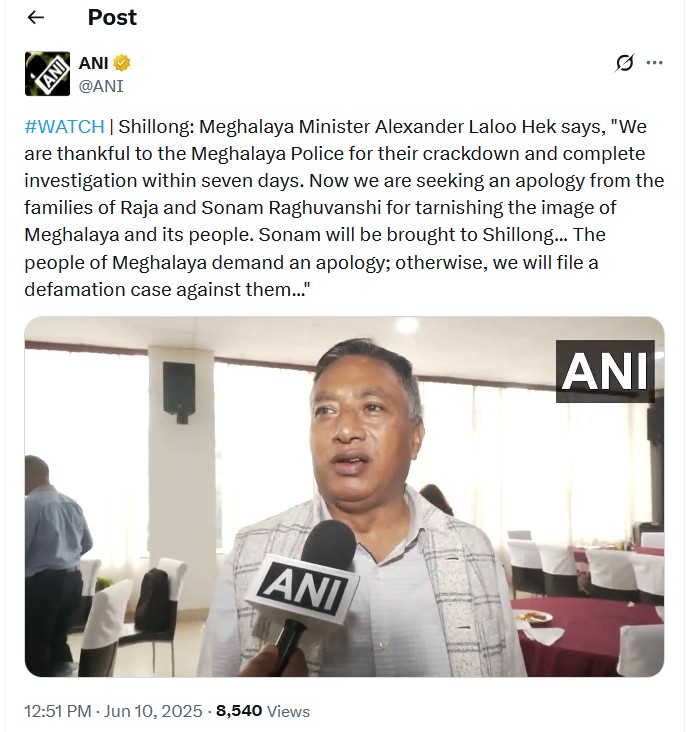The width and height of the screenshot is (692, 732).
Task: Play the minister interview video
Action: click(x=344, y=497)
